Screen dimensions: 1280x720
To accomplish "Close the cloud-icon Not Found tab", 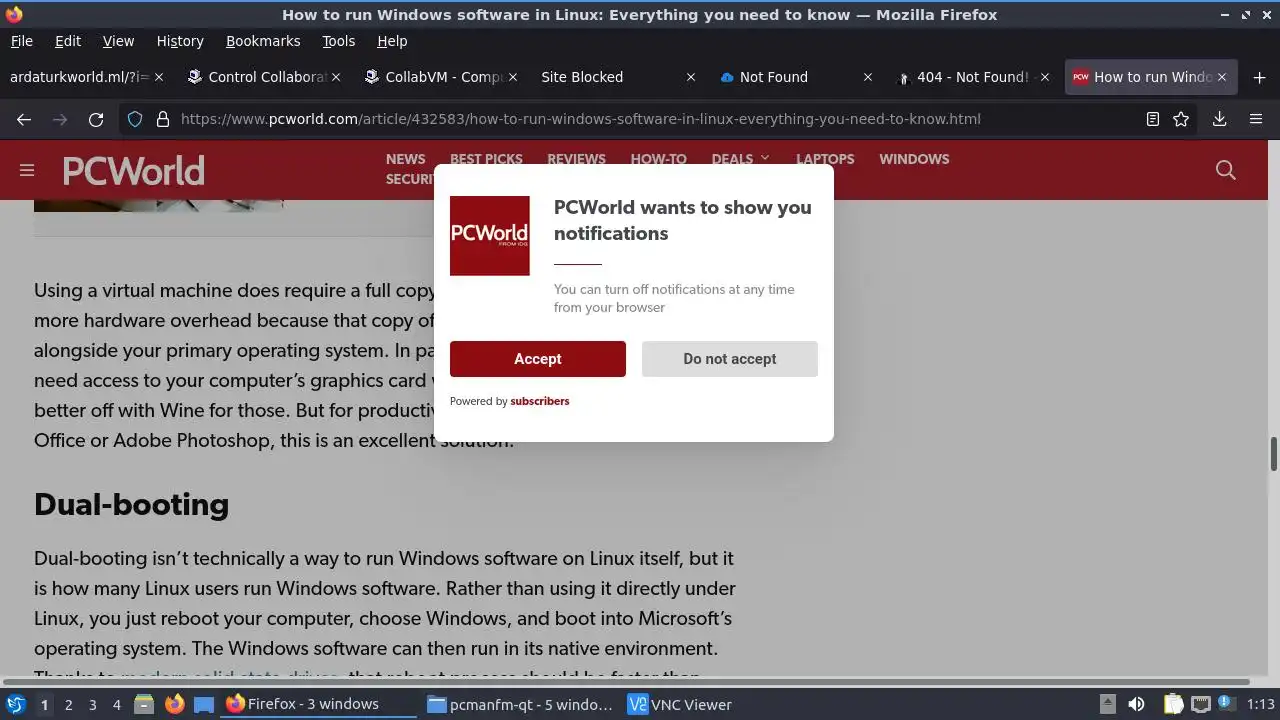I will (x=868, y=77).
